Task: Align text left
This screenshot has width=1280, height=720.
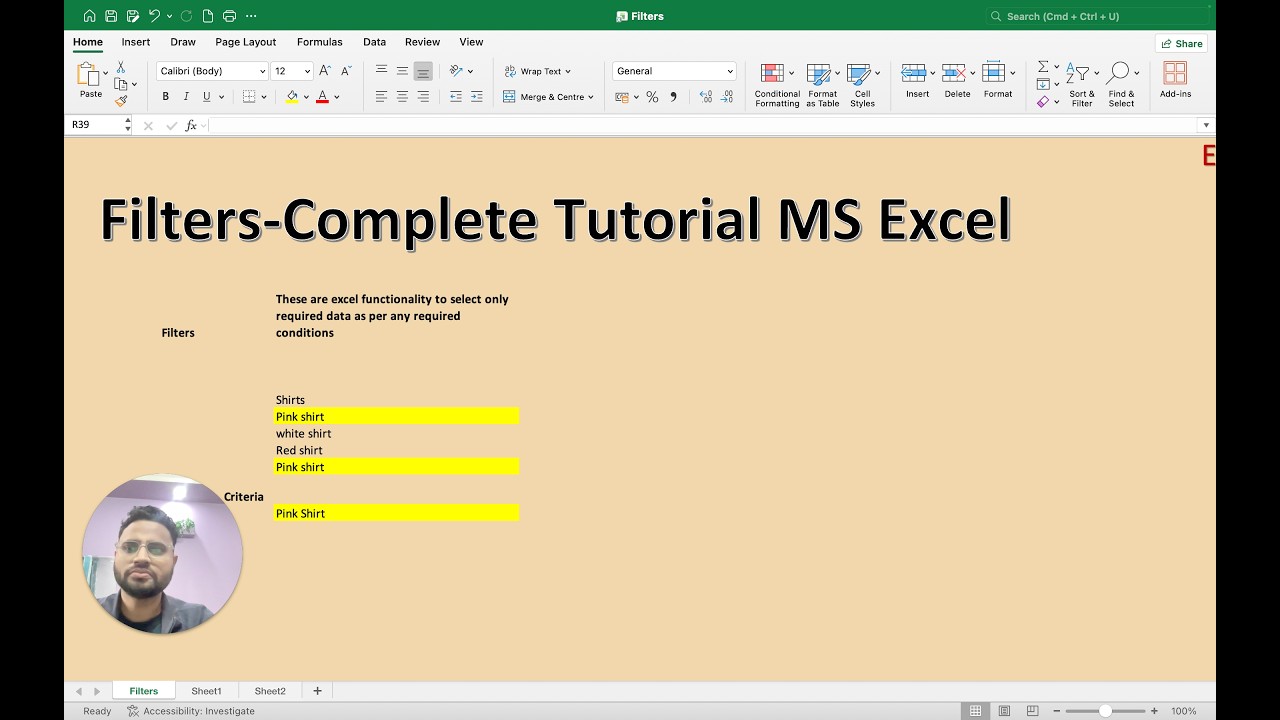Action: (381, 97)
